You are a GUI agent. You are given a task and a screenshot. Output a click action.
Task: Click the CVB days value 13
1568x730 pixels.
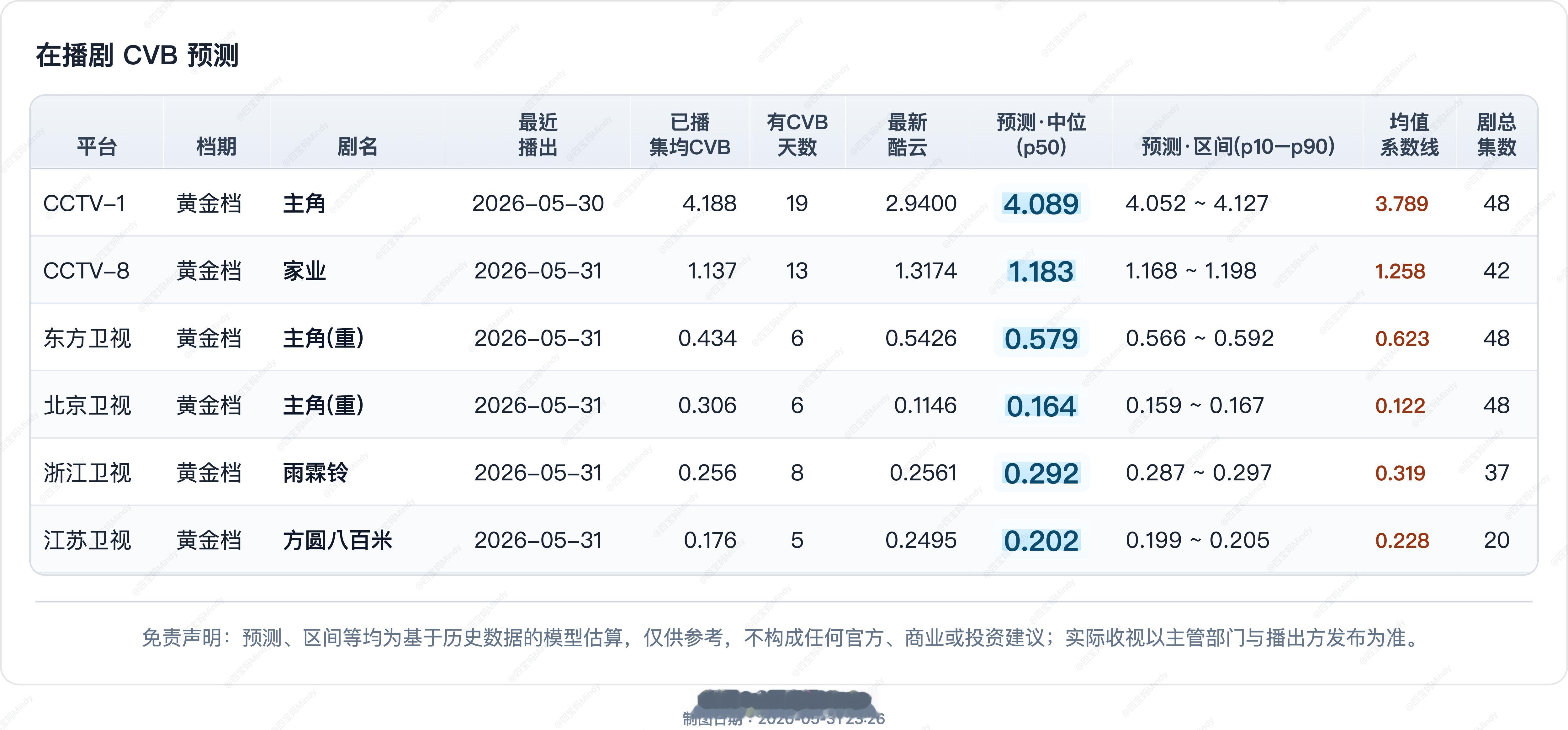tap(797, 271)
